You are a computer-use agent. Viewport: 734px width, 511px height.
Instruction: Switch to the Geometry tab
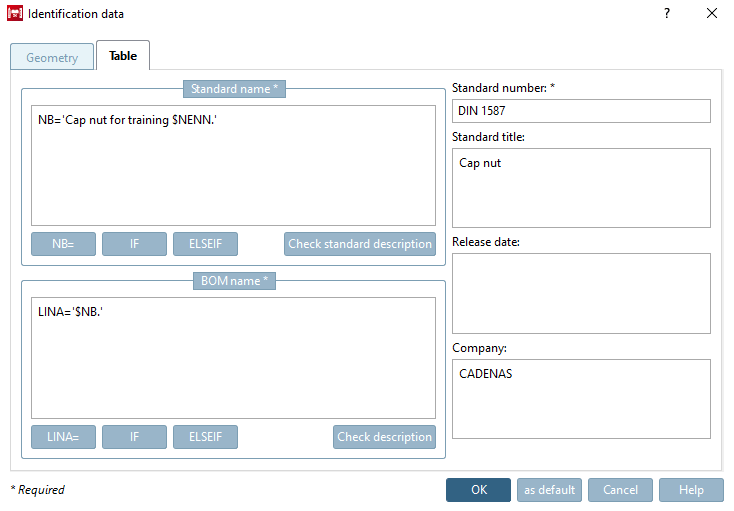(x=52, y=58)
